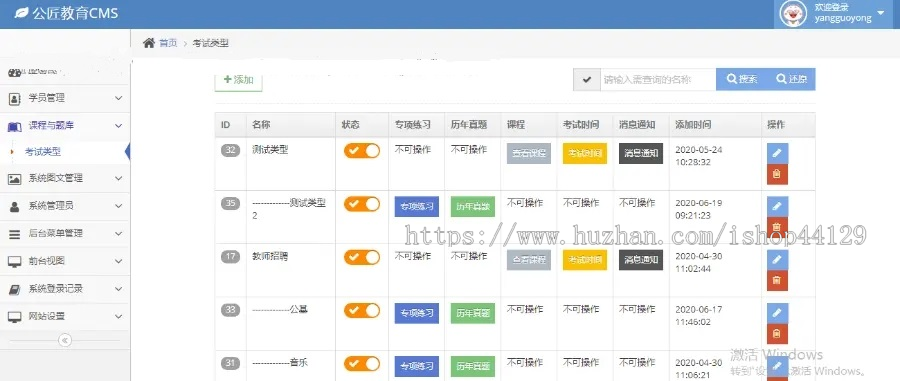
Task: Click the 考试类型 breadcrumb text
Action: coord(210,43)
